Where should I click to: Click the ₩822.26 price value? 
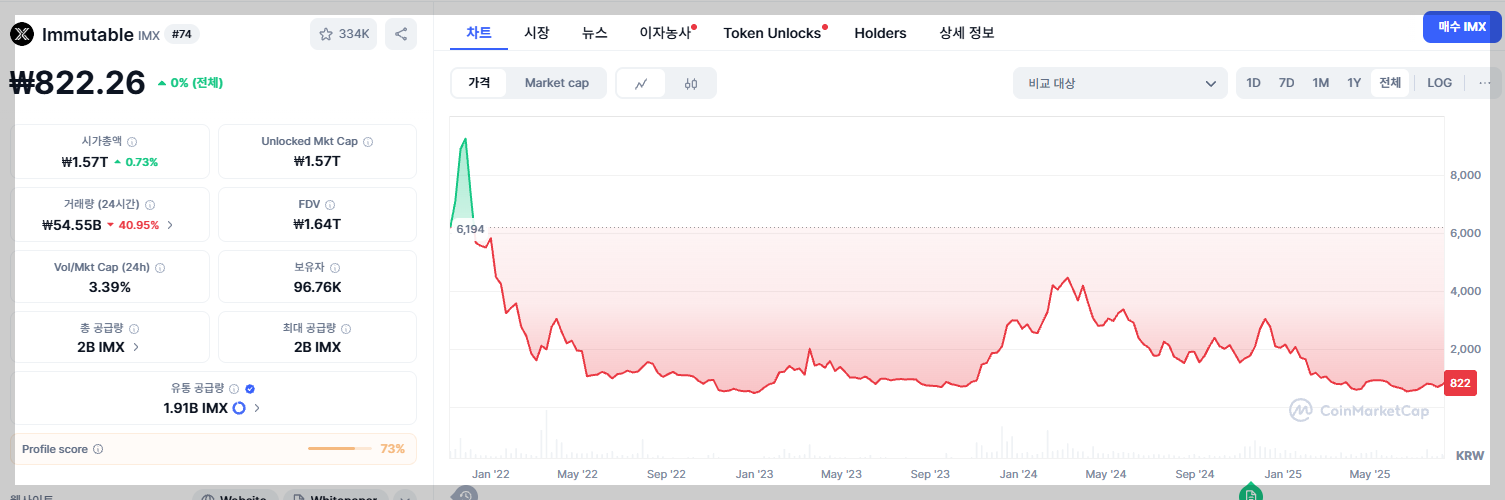coord(78,83)
